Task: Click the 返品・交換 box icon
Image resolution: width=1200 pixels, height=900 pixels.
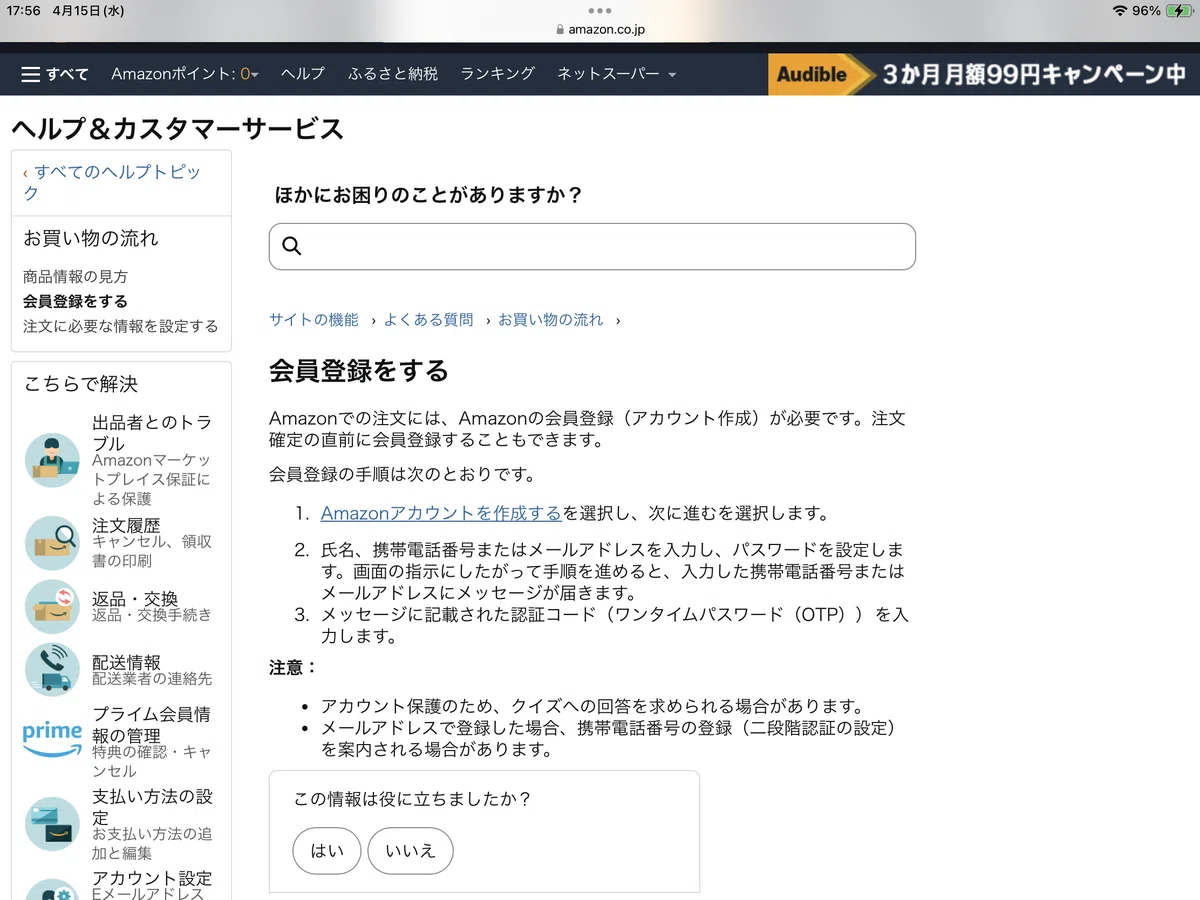Action: [52, 606]
